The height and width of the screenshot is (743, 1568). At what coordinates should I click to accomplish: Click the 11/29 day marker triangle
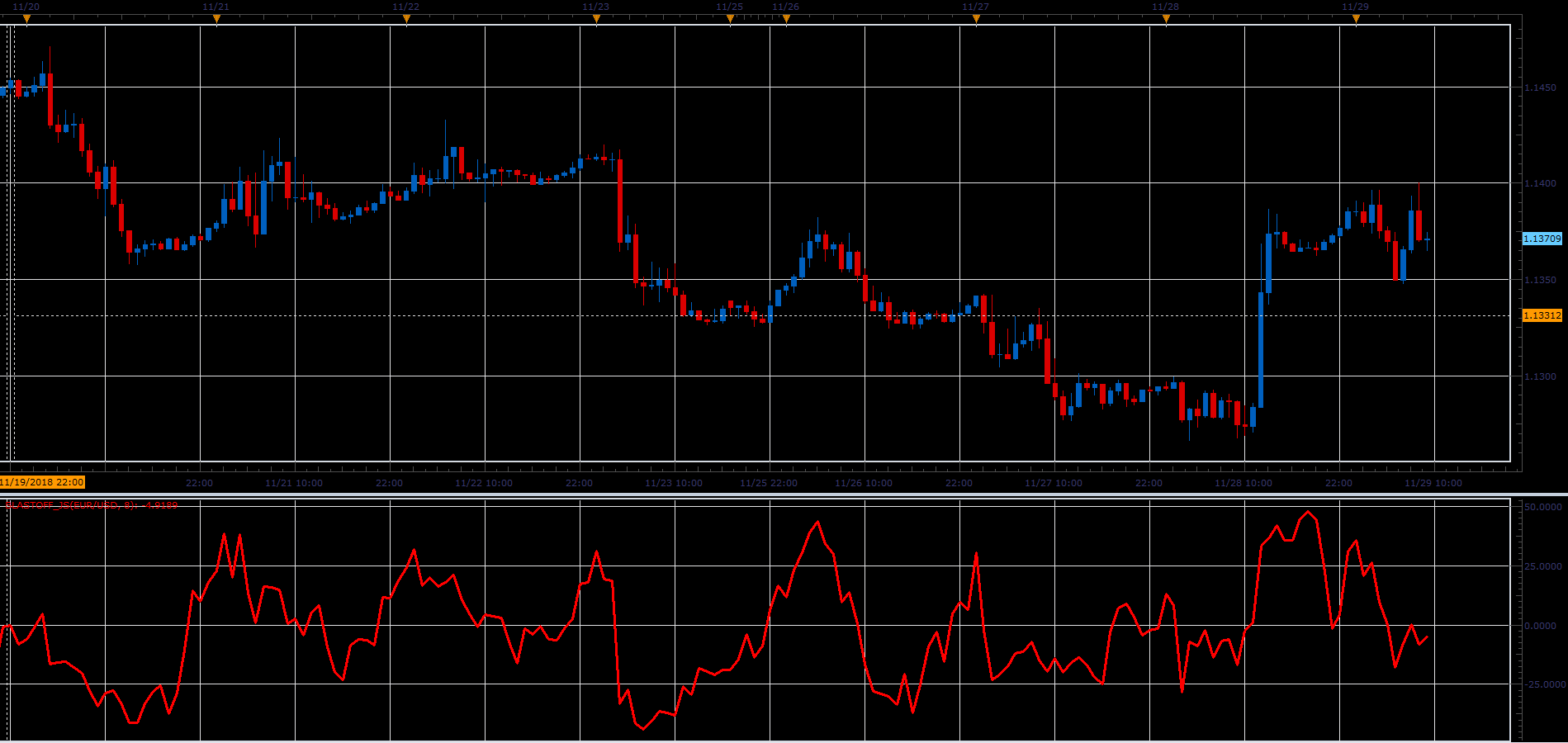[x=1356, y=19]
